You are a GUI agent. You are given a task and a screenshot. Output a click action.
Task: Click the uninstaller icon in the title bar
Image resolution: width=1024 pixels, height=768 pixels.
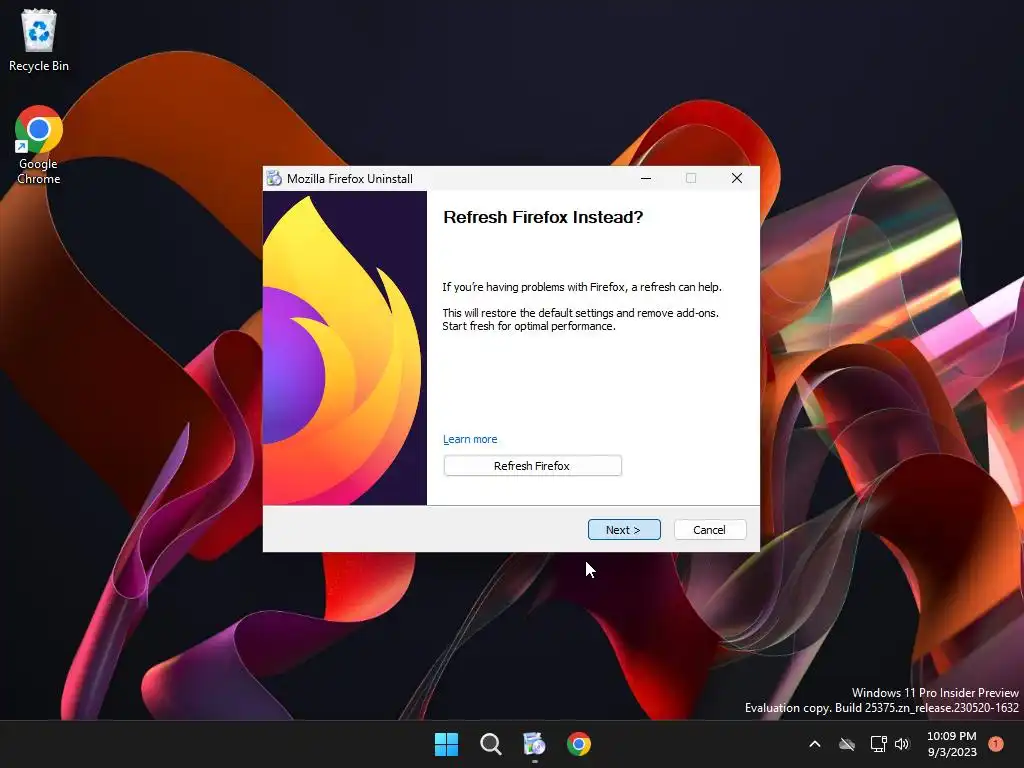(x=274, y=178)
